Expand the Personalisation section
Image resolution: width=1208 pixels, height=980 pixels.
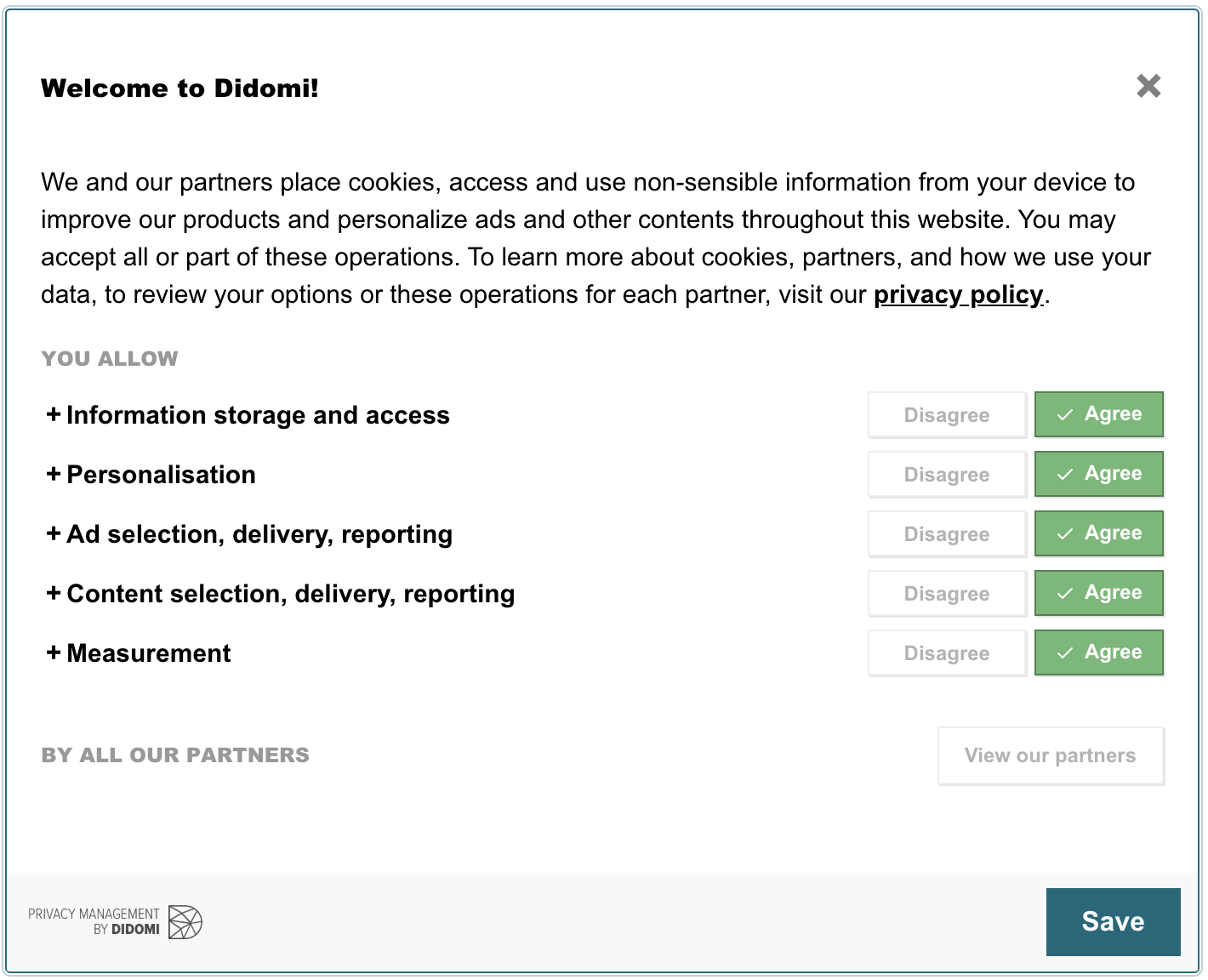[x=151, y=475]
